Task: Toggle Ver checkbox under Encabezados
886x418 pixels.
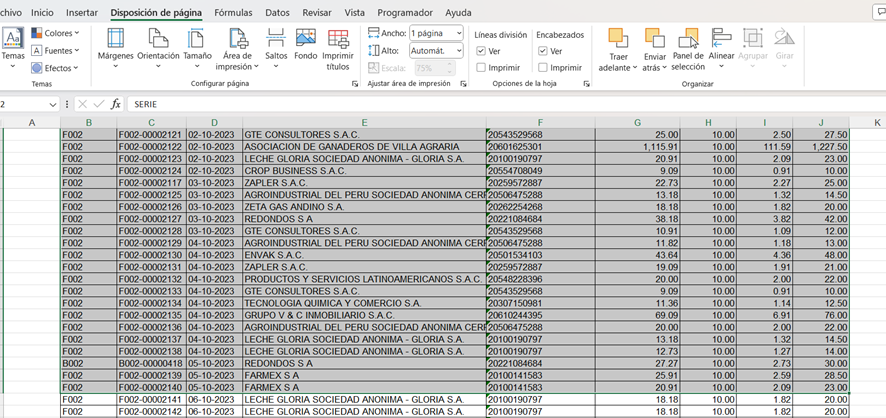Action: (x=543, y=51)
